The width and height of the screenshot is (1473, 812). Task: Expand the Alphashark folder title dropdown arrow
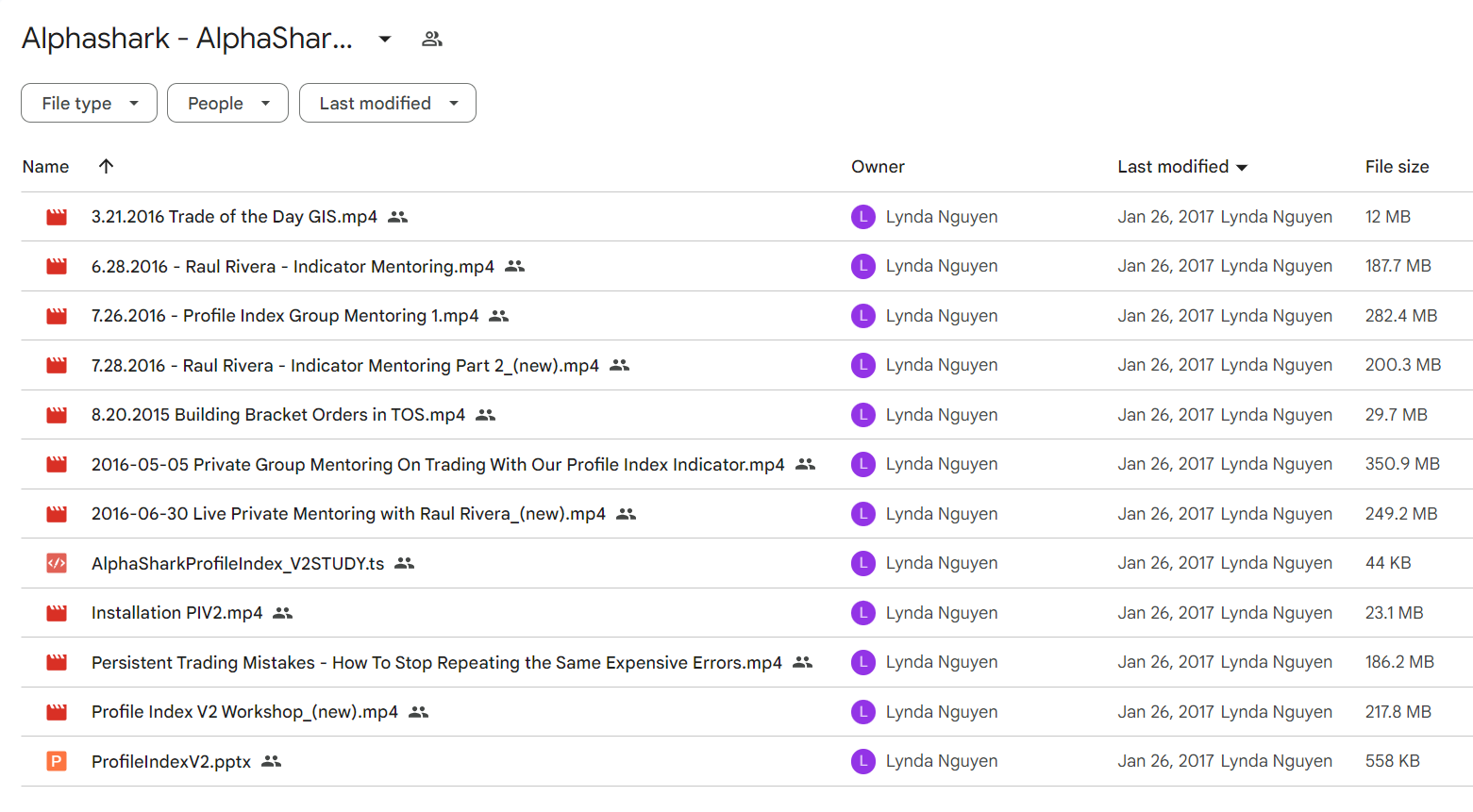pyautogui.click(x=385, y=39)
